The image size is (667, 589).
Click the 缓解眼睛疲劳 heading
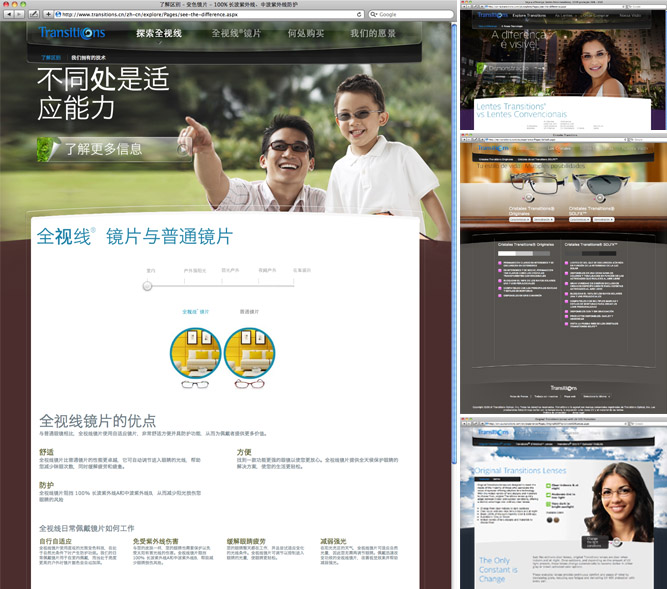[x=246, y=541]
